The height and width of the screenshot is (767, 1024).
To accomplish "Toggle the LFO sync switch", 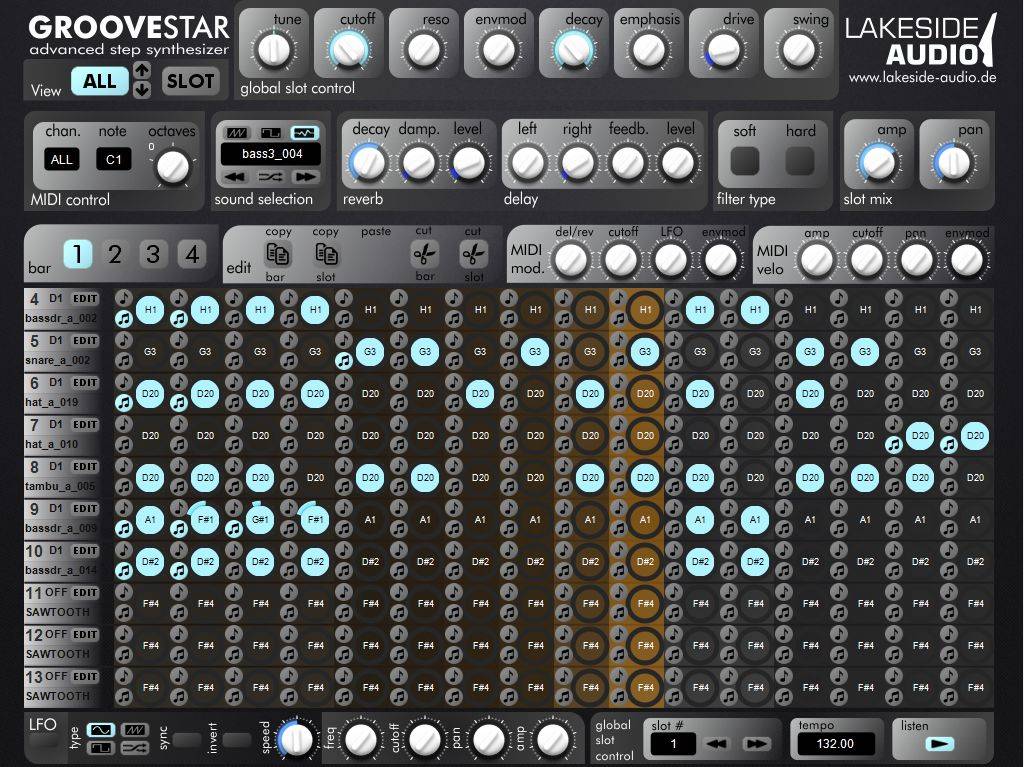I will (x=187, y=740).
